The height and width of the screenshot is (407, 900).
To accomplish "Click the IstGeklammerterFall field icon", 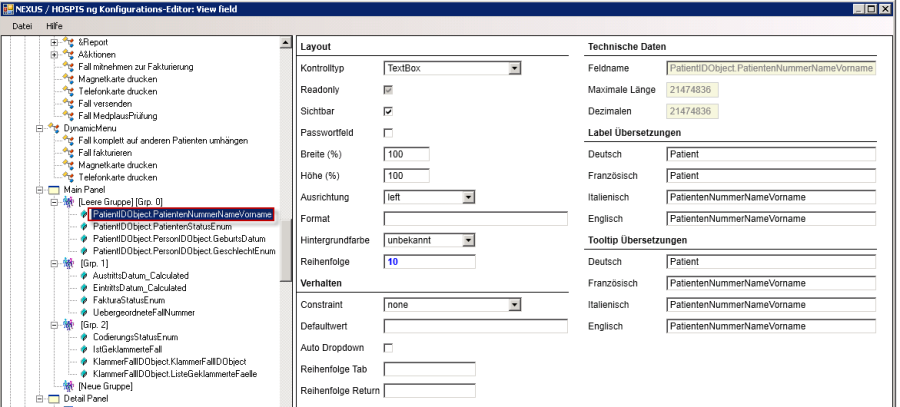I will click(x=84, y=349).
